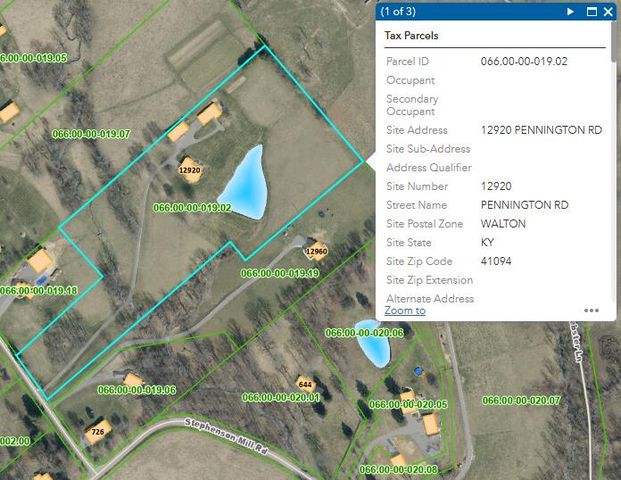The width and height of the screenshot is (621, 480).
Task: Click building marker labeled 726
Action: (97, 432)
